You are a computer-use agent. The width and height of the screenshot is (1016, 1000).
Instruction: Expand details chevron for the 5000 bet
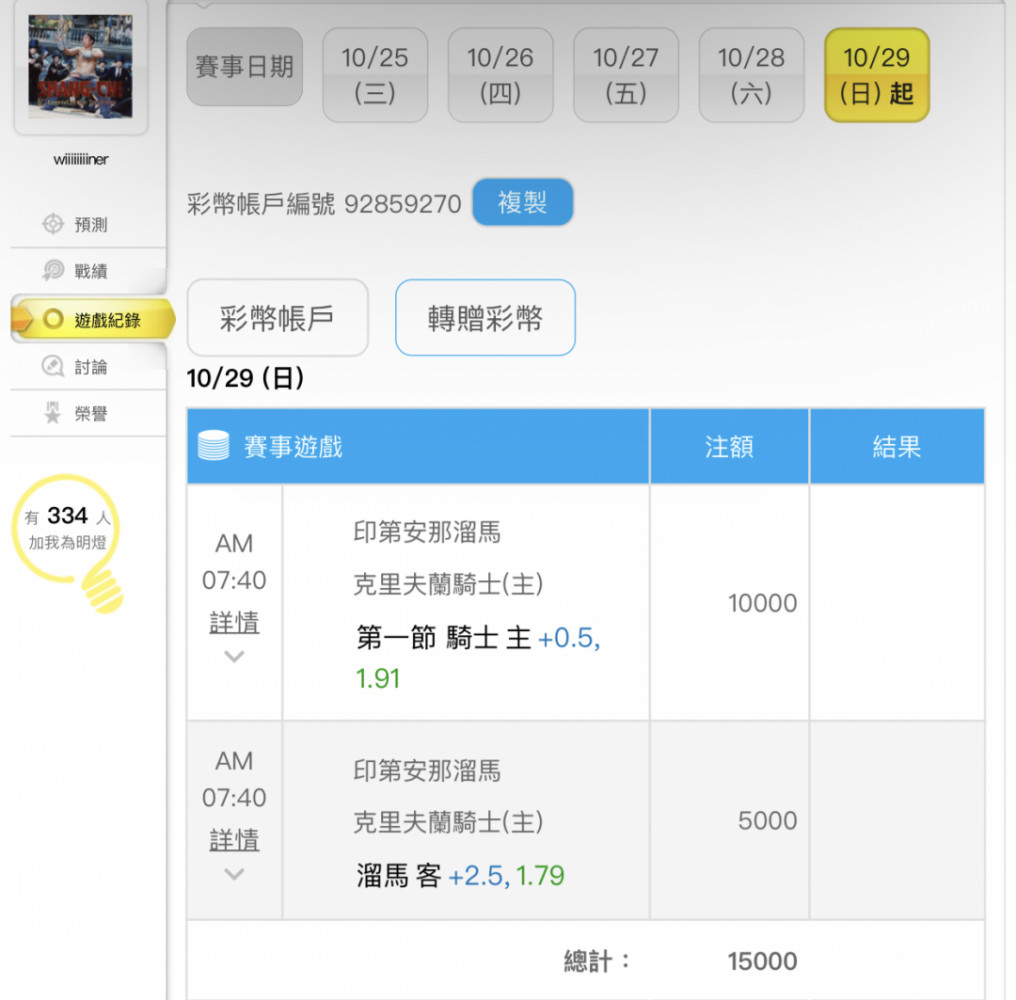point(234,874)
